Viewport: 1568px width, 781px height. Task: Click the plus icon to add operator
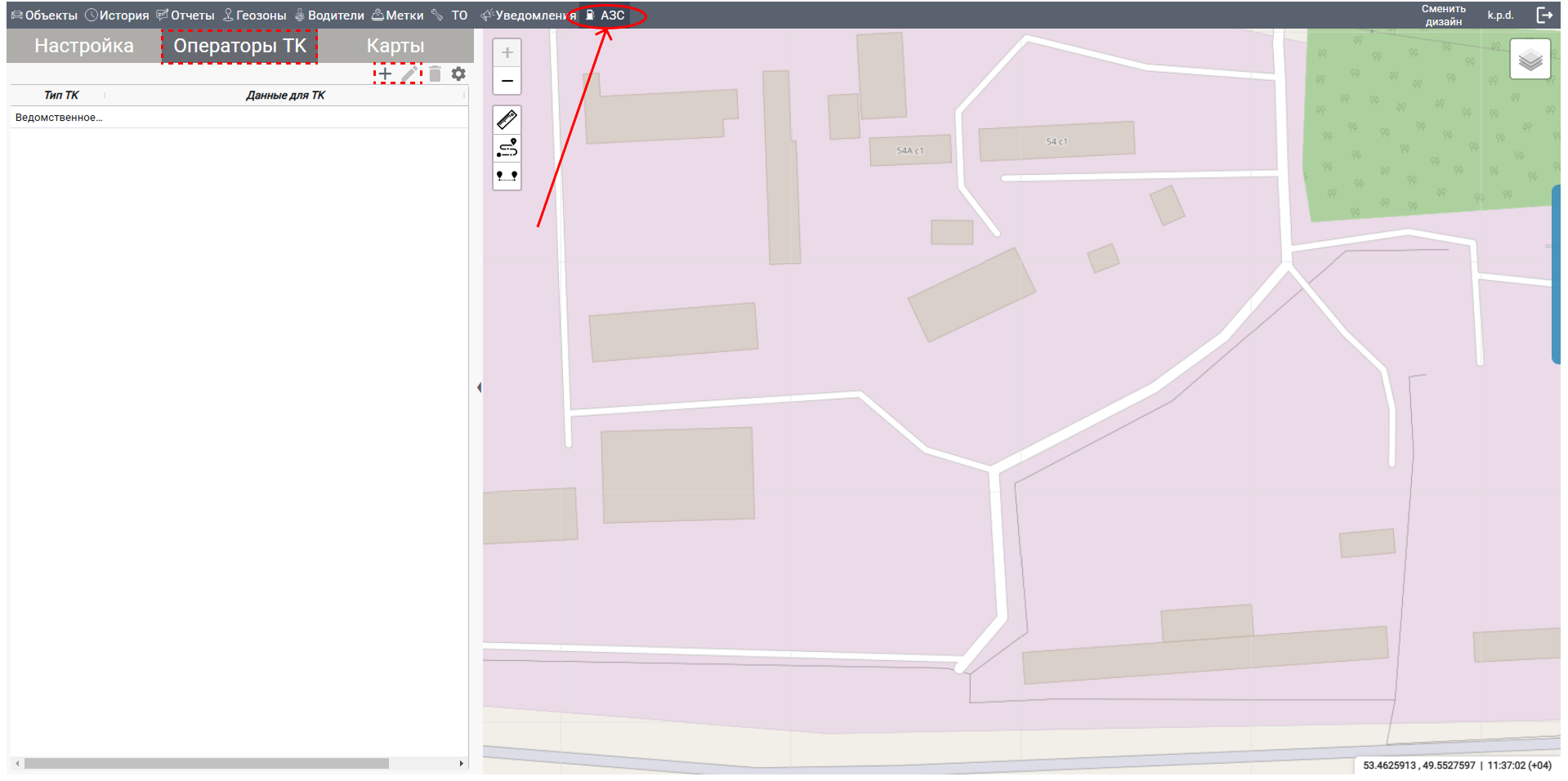coord(385,74)
